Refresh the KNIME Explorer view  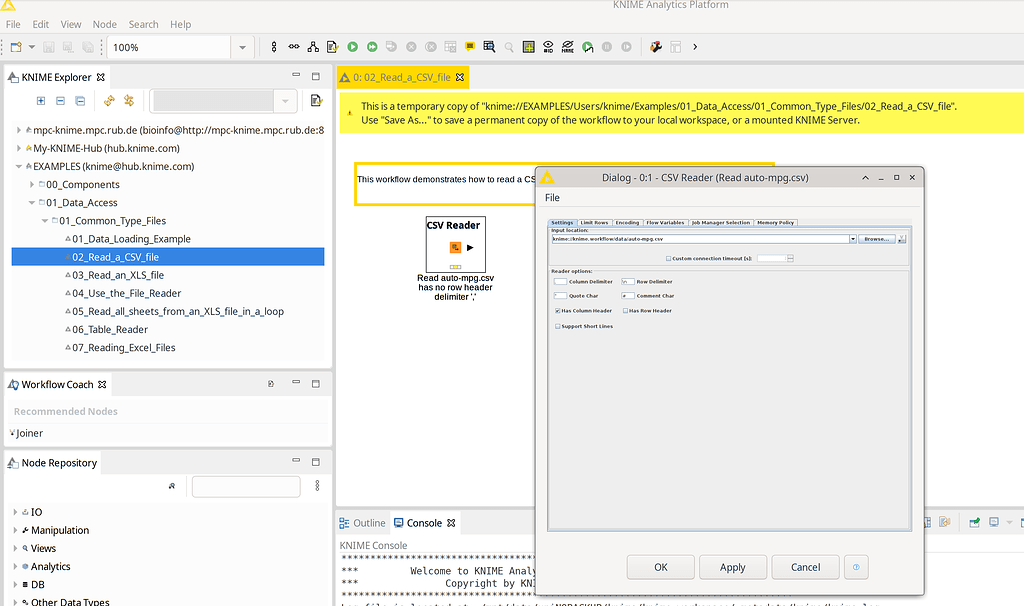pyautogui.click(x=108, y=100)
